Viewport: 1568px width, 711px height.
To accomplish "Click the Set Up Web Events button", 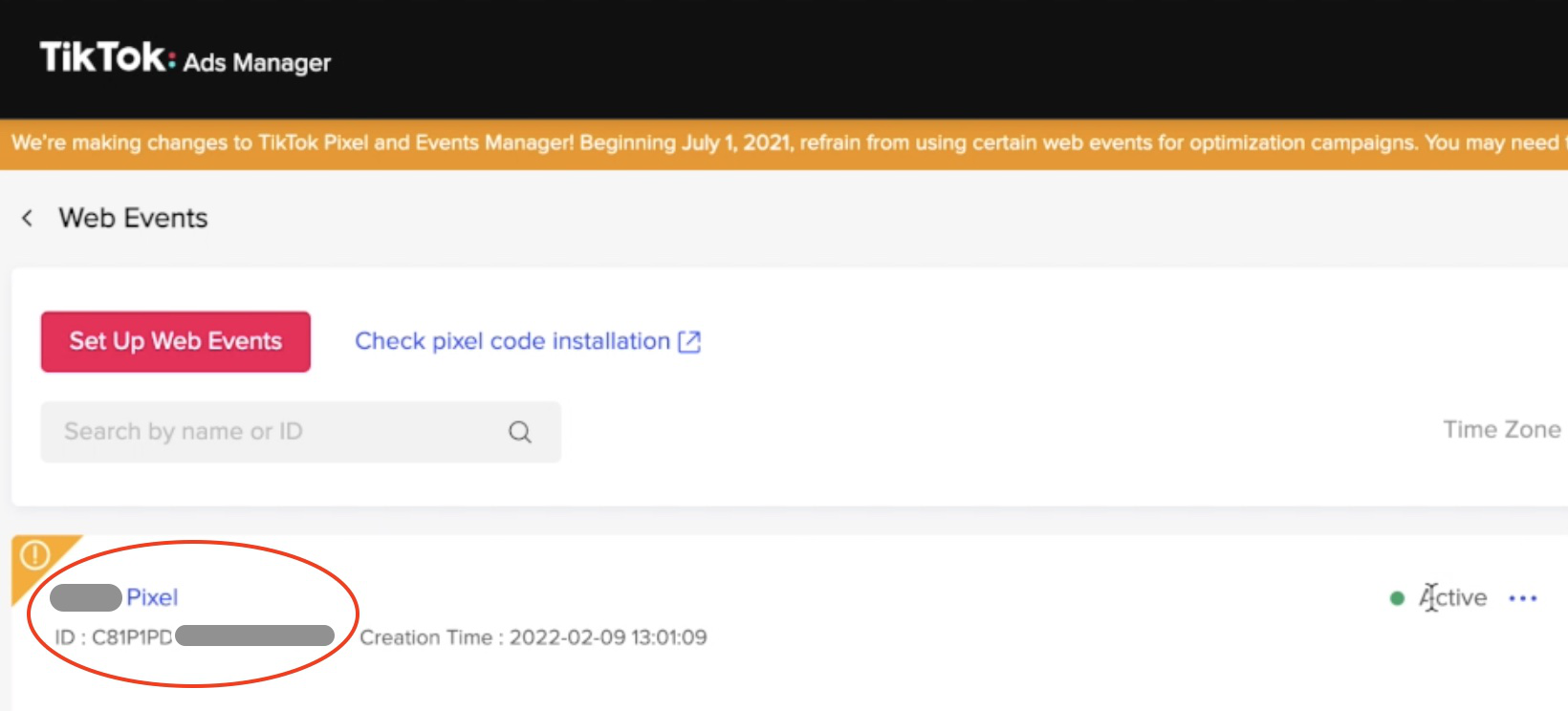I will click(176, 341).
